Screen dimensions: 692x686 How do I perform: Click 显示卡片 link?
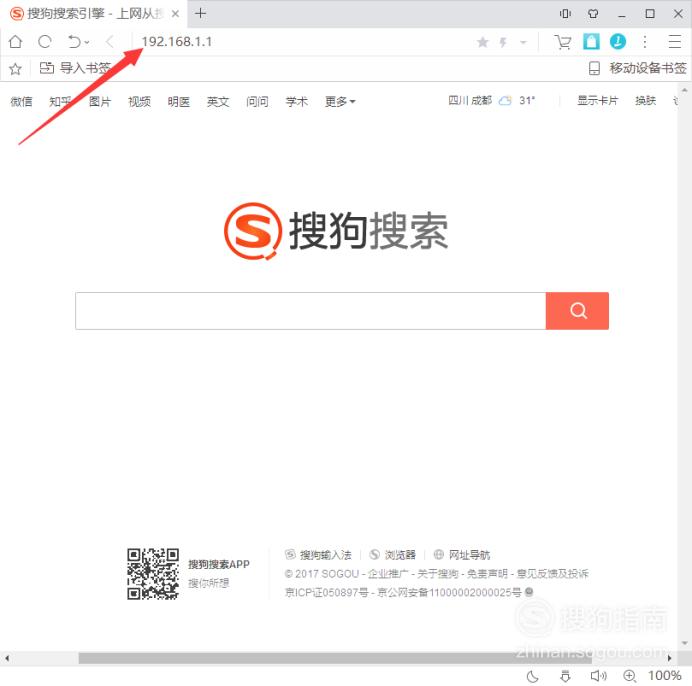[598, 101]
